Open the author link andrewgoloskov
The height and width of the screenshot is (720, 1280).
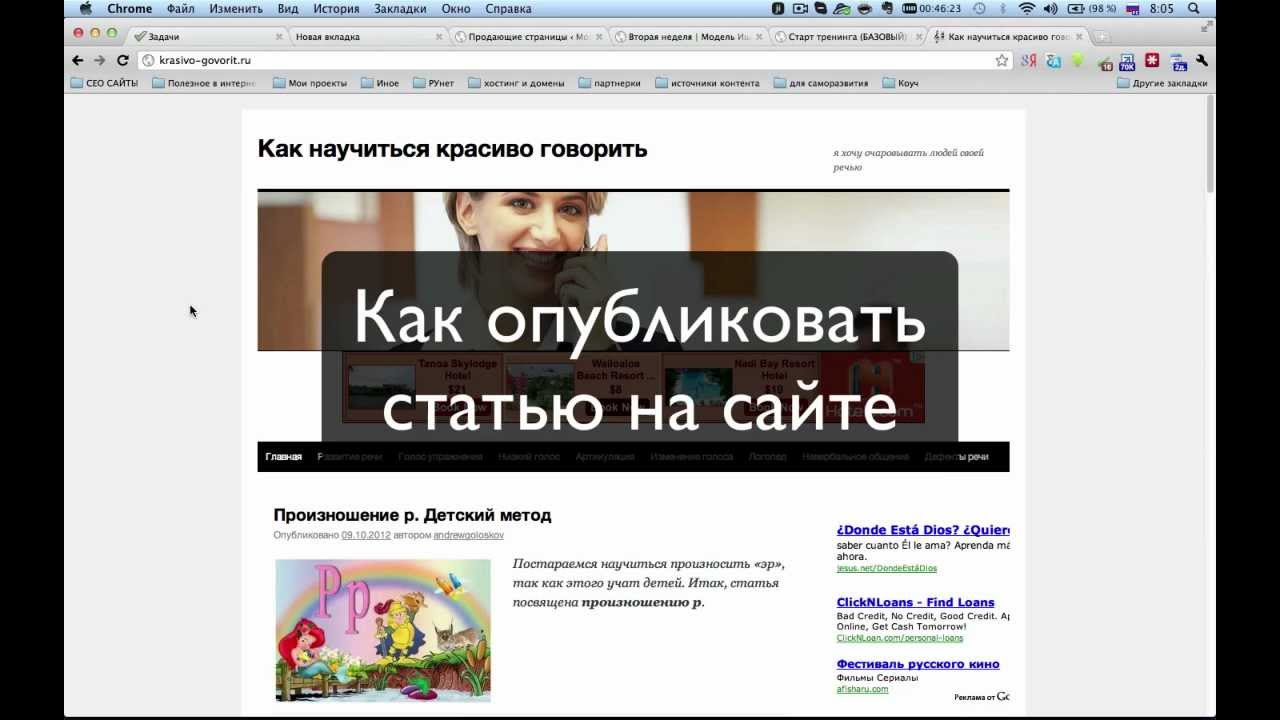468,535
